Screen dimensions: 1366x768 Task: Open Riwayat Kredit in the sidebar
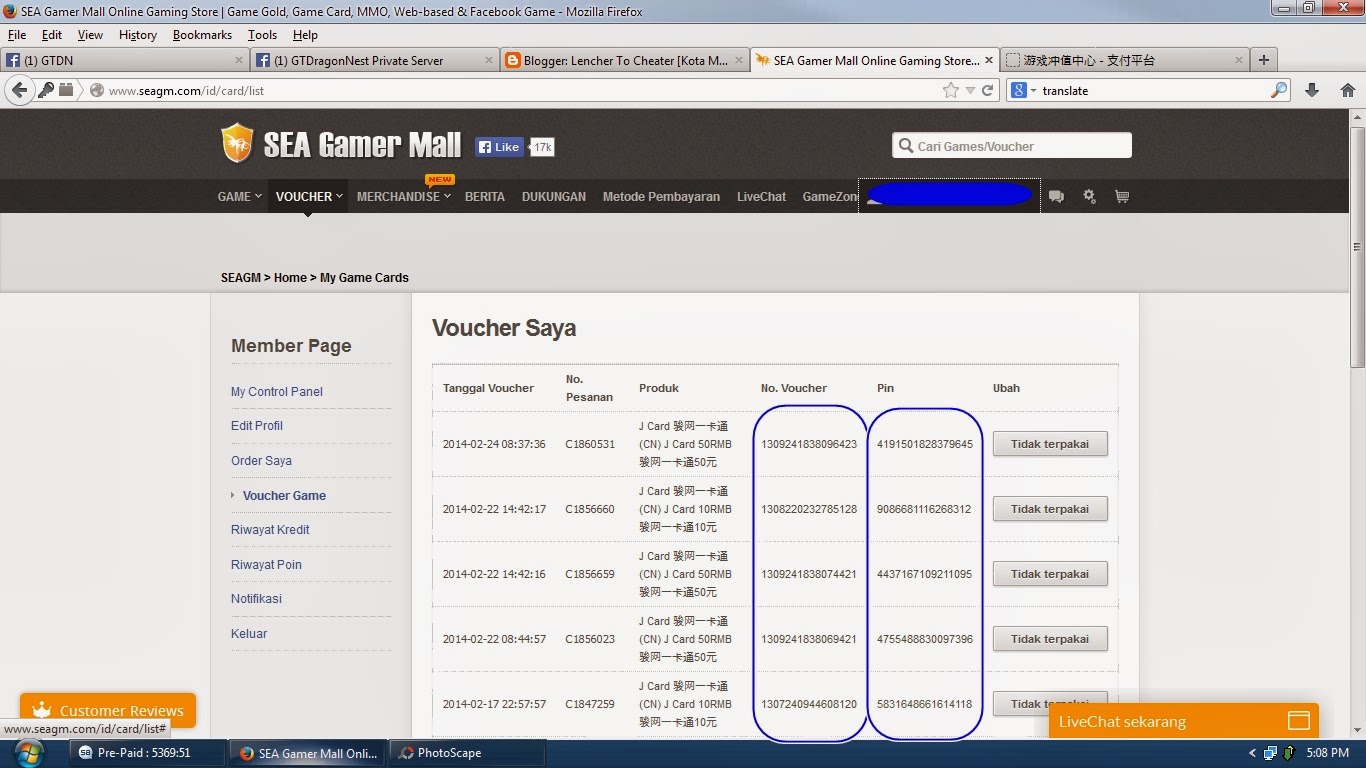point(270,530)
